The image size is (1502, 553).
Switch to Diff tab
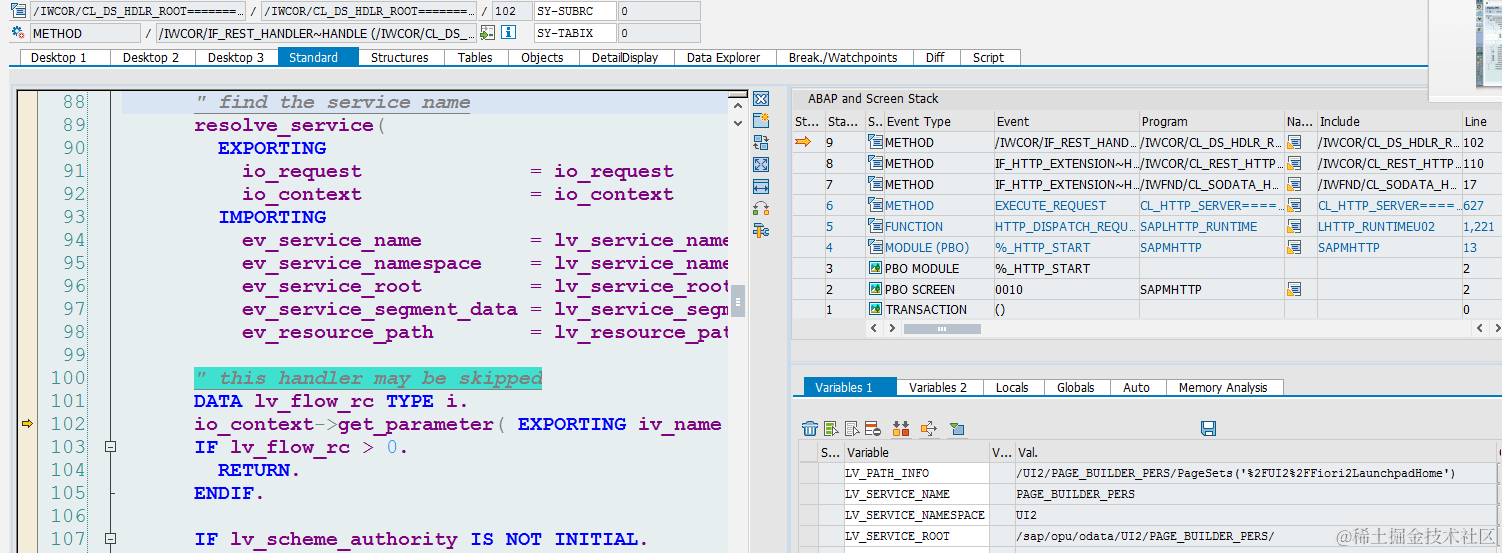pyautogui.click(x=934, y=57)
